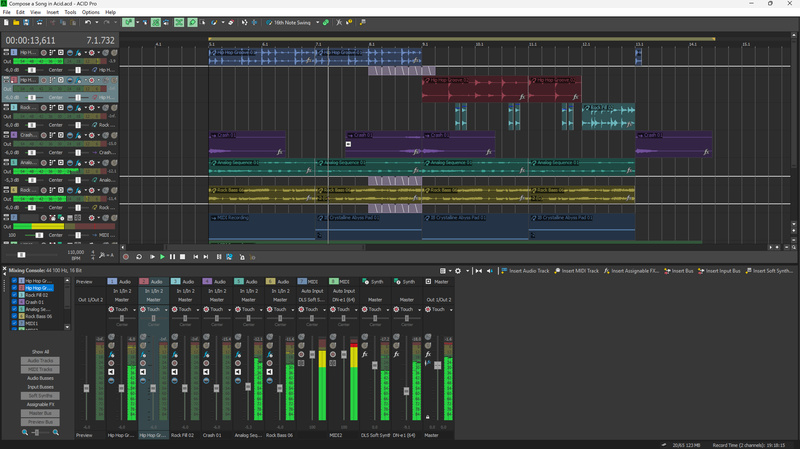Screen dimensions: 800x449
Task: Open a project with the folder icon
Action: 16,22
